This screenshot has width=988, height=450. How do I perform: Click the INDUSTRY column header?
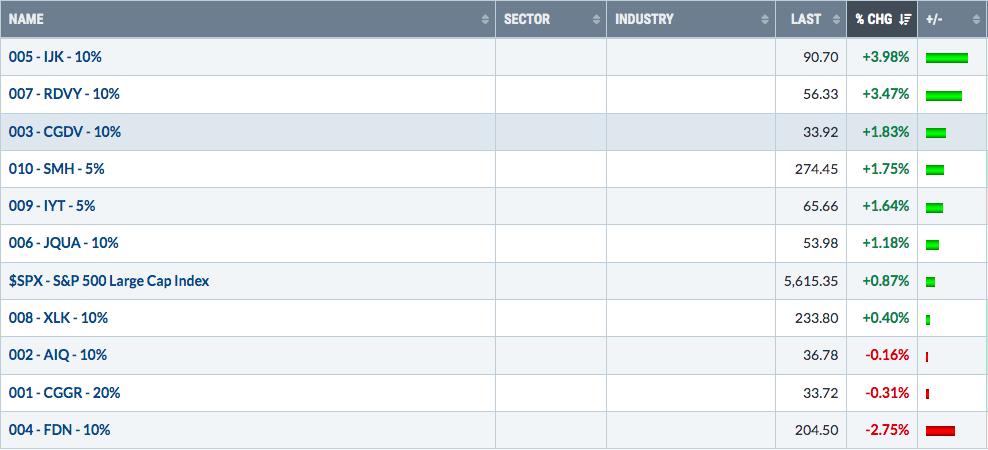point(644,20)
